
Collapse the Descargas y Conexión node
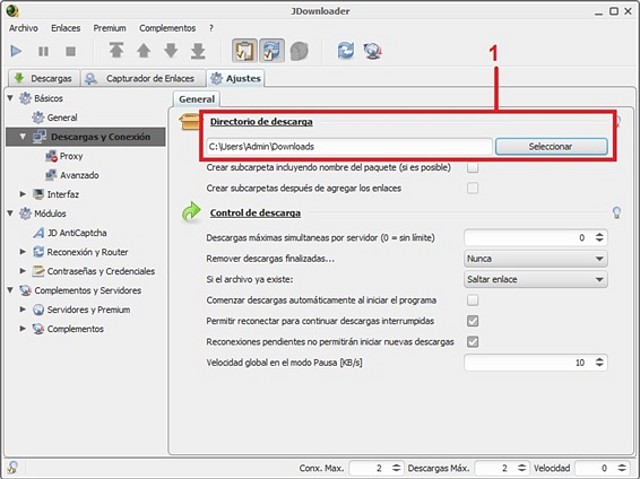(23, 136)
